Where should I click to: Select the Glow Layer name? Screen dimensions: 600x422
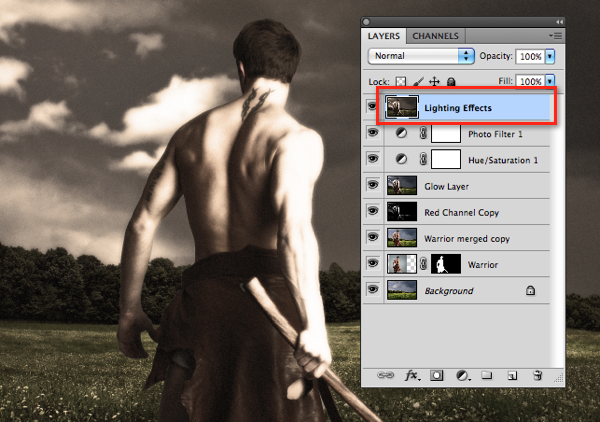447,186
